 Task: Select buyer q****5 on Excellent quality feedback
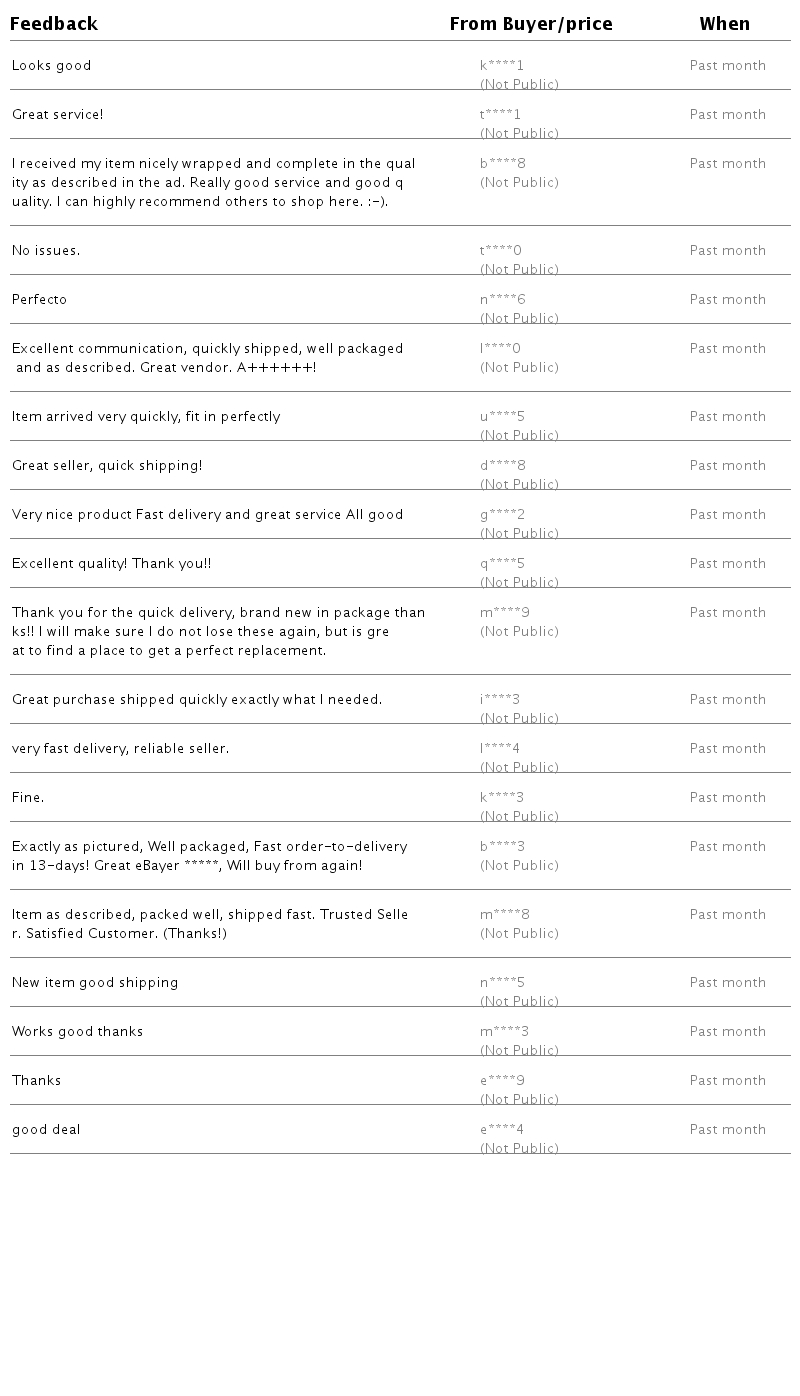pos(503,564)
